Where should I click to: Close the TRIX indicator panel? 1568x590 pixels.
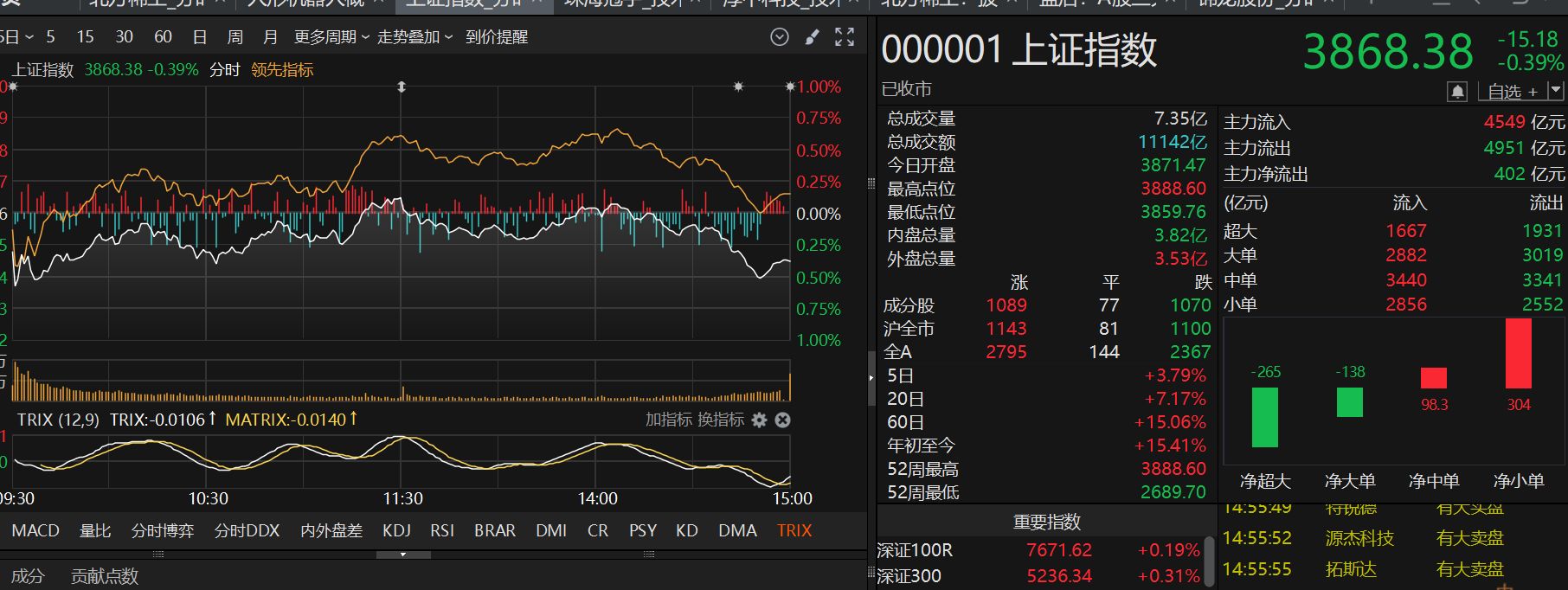[x=782, y=420]
